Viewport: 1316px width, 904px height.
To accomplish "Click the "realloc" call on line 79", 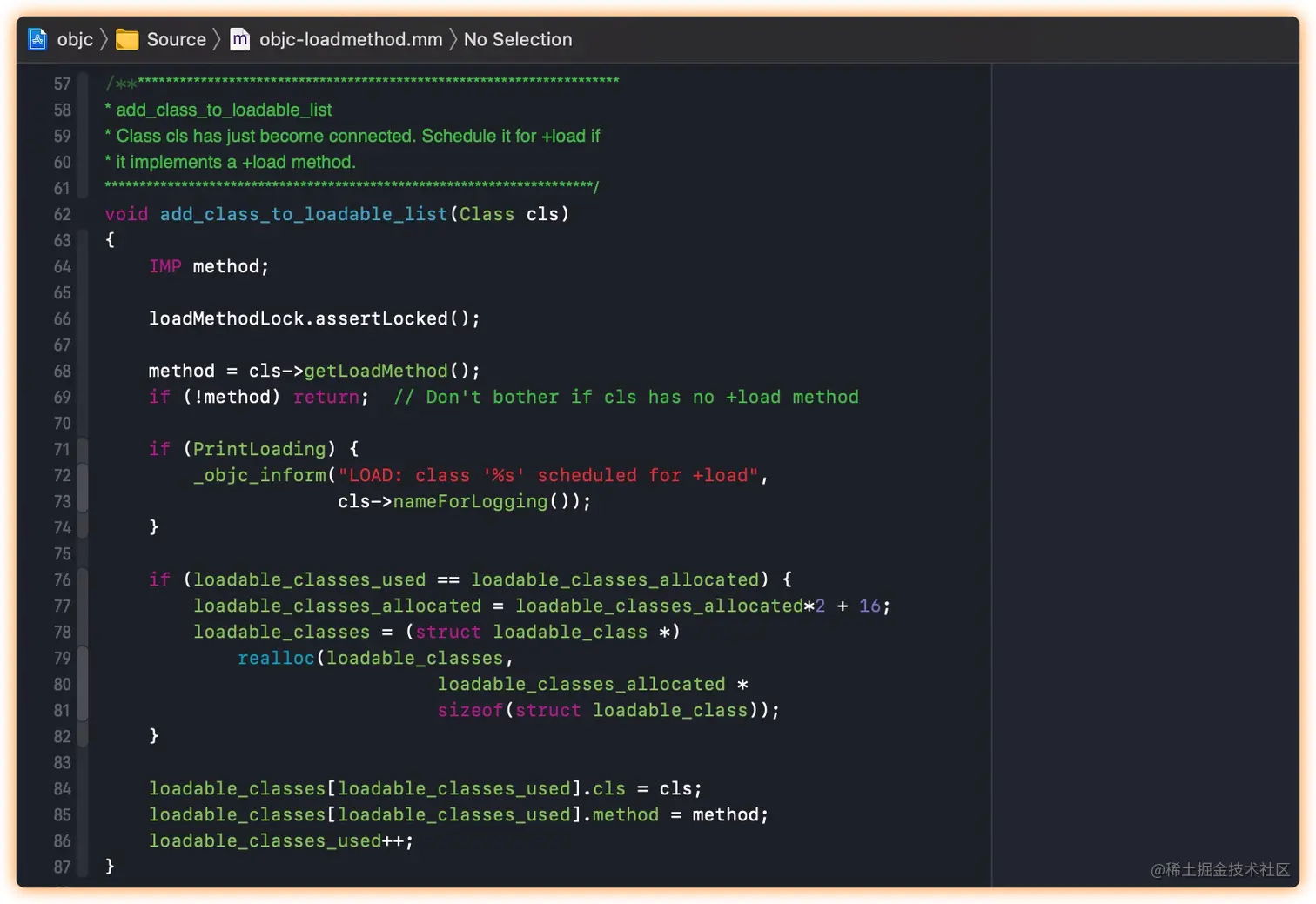I will coord(276,658).
